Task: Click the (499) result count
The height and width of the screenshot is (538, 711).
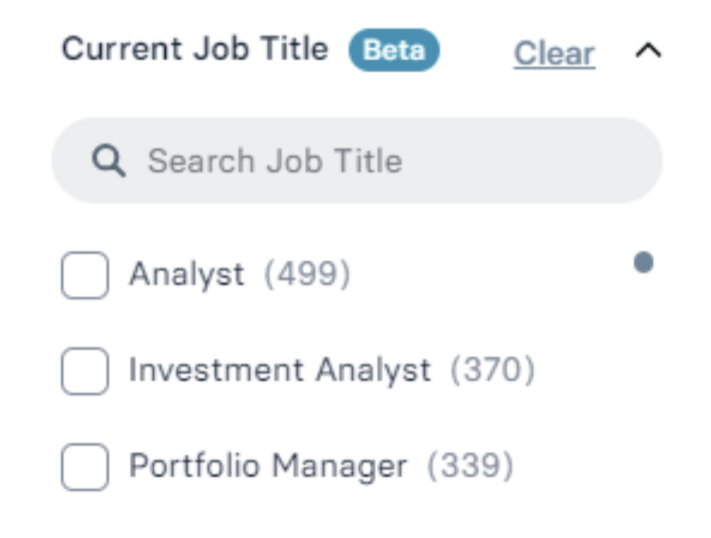Action: click(x=307, y=274)
